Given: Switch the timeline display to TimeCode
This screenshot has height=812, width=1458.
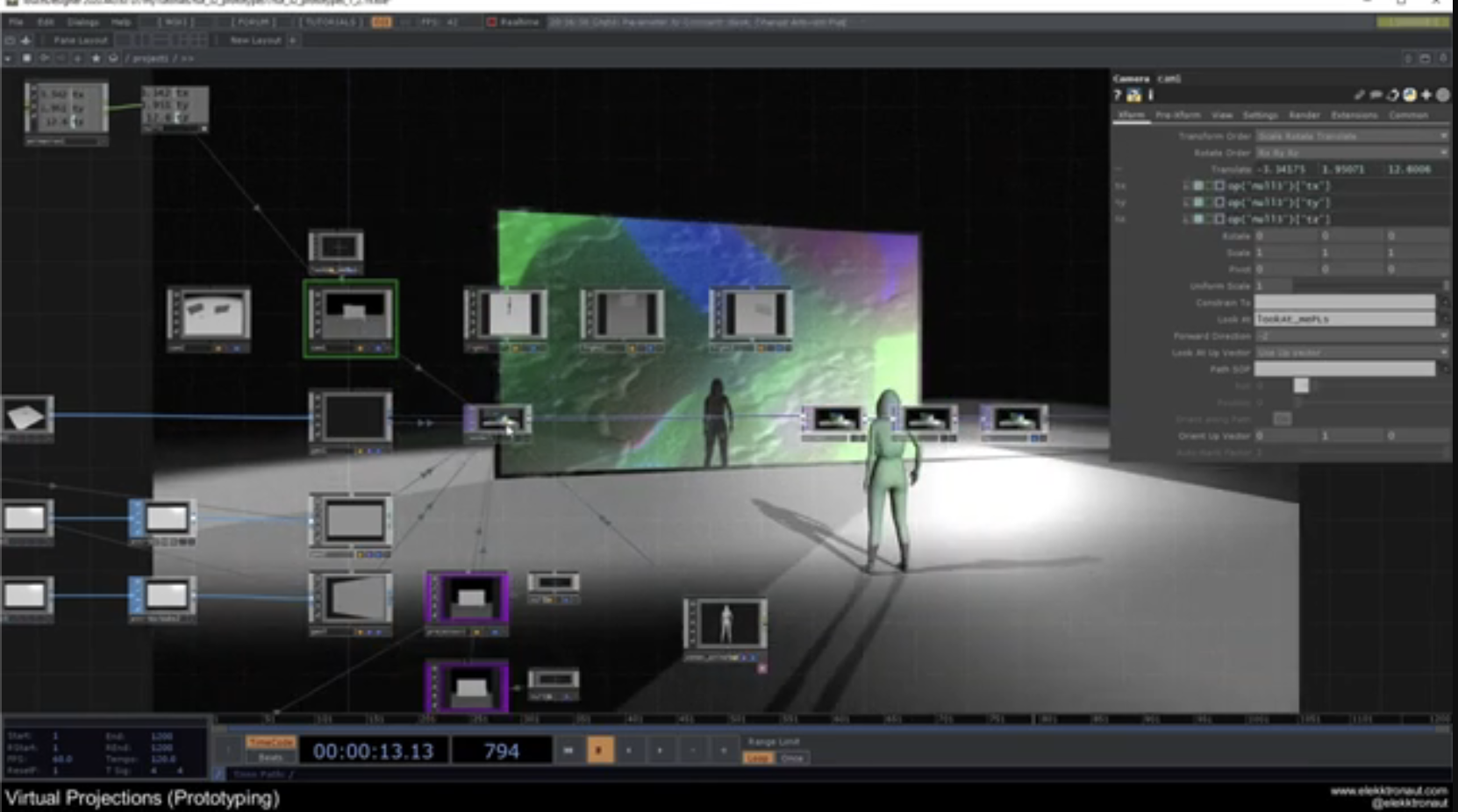Looking at the screenshot, I should [x=270, y=743].
